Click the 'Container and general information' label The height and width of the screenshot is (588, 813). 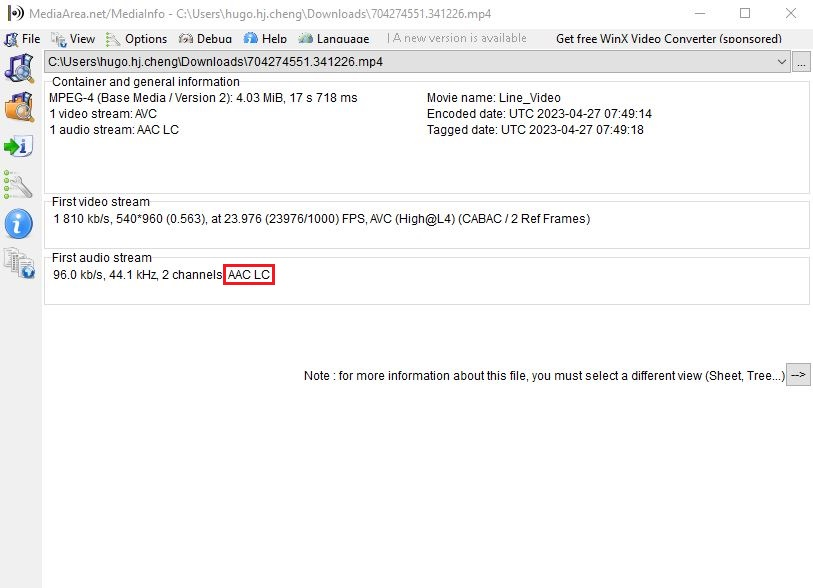[146, 82]
